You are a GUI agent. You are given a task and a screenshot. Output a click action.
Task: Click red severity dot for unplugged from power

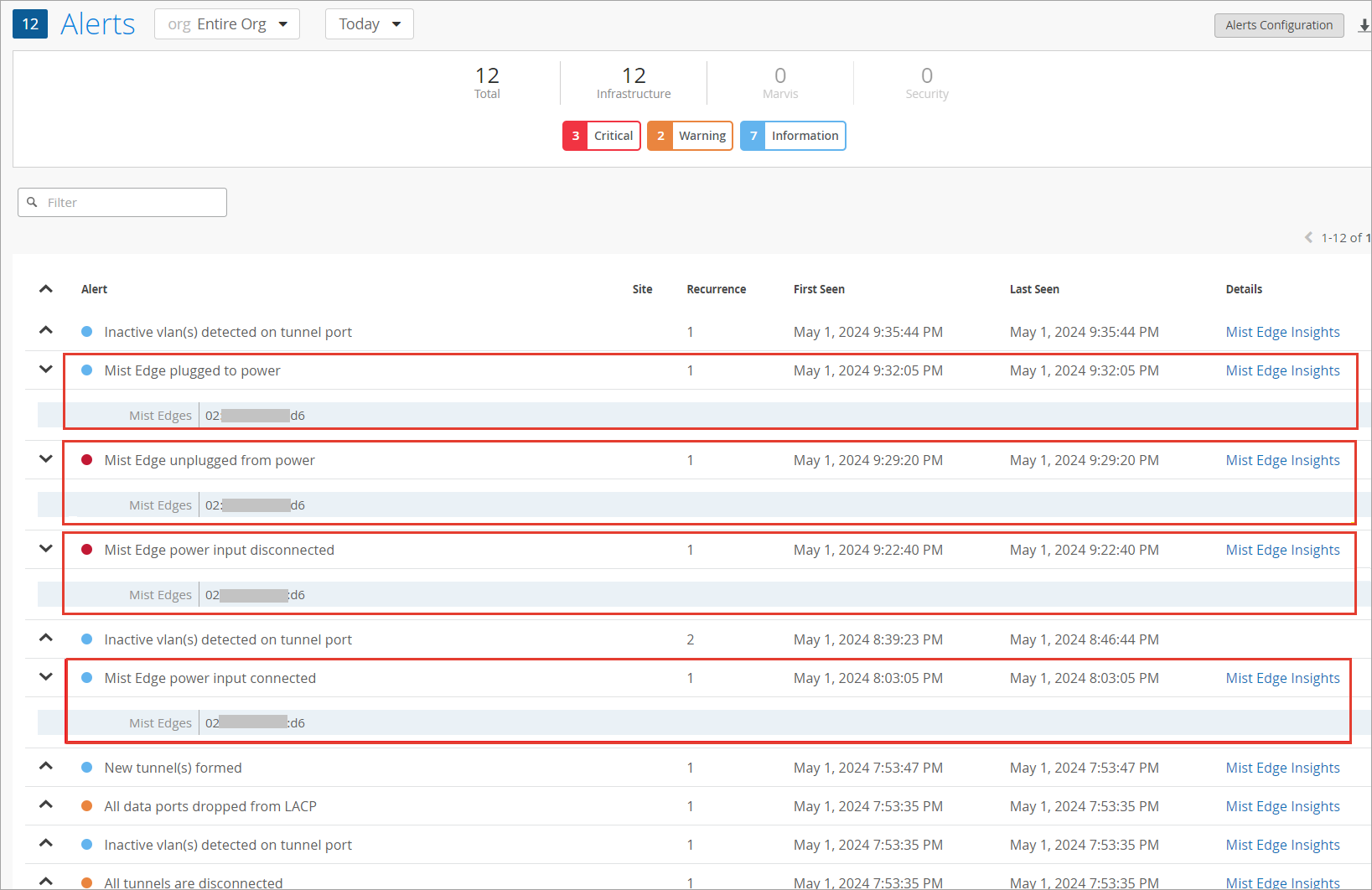86,460
